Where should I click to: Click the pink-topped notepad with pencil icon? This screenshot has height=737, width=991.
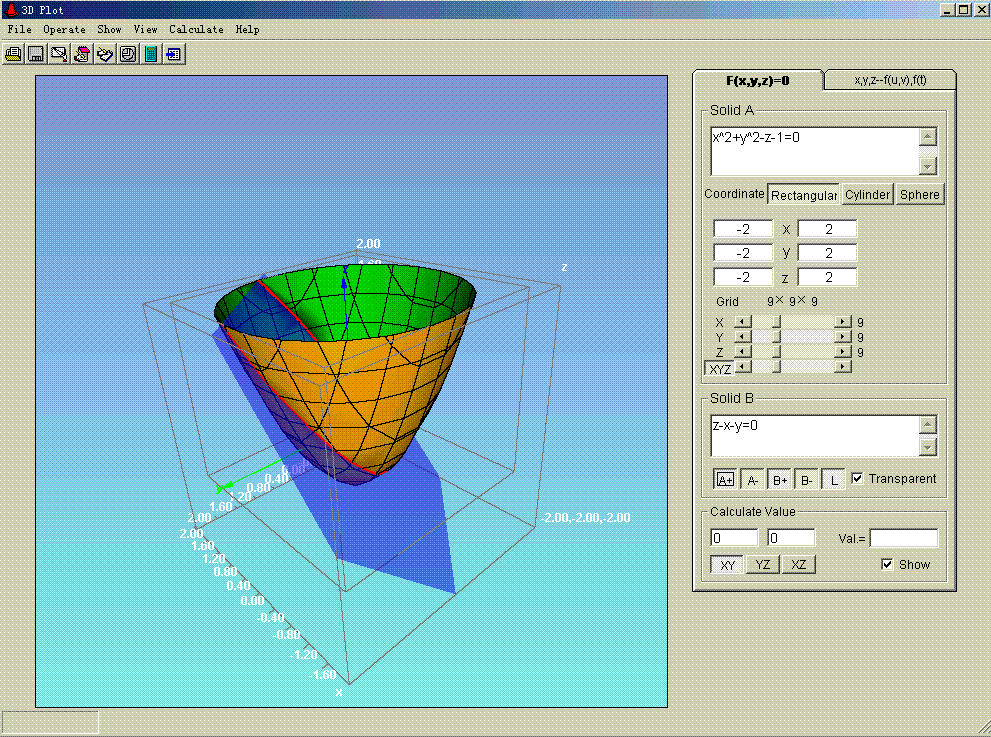82,54
